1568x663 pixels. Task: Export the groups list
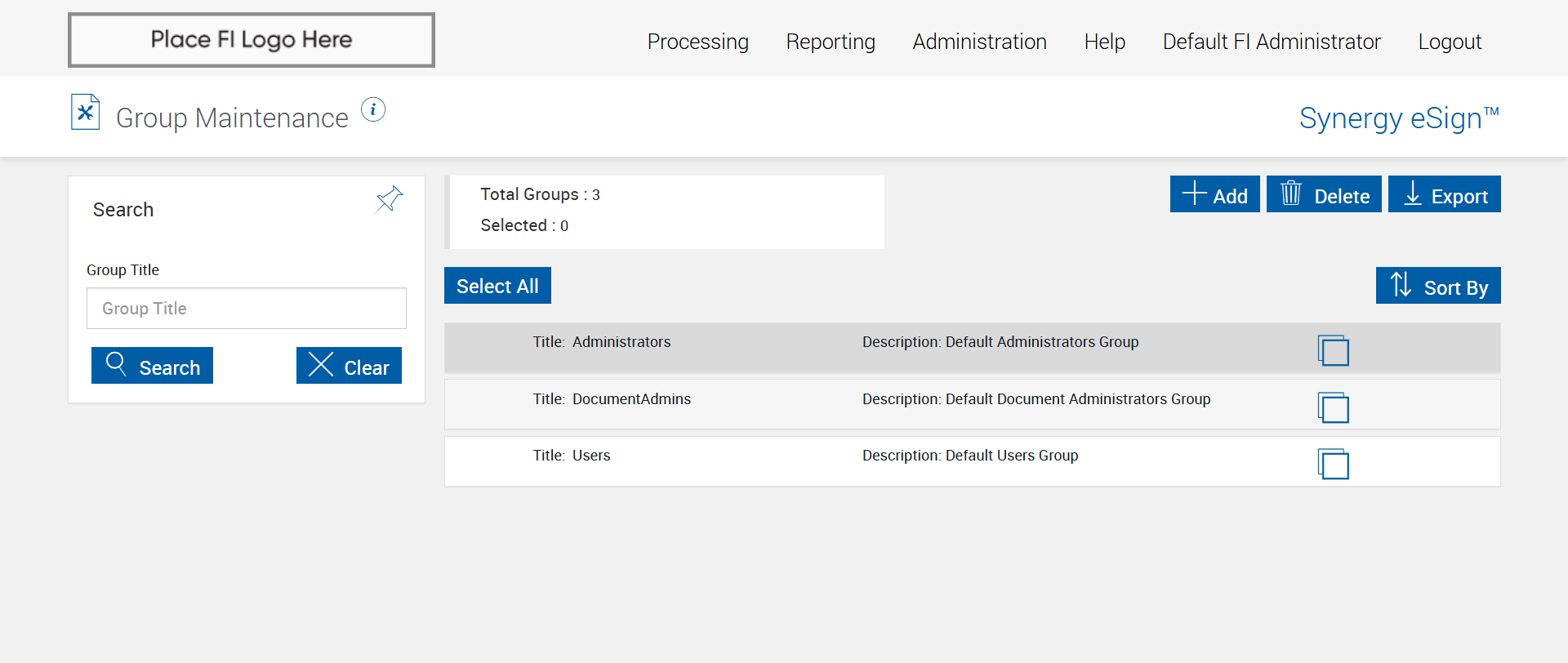pos(1444,194)
